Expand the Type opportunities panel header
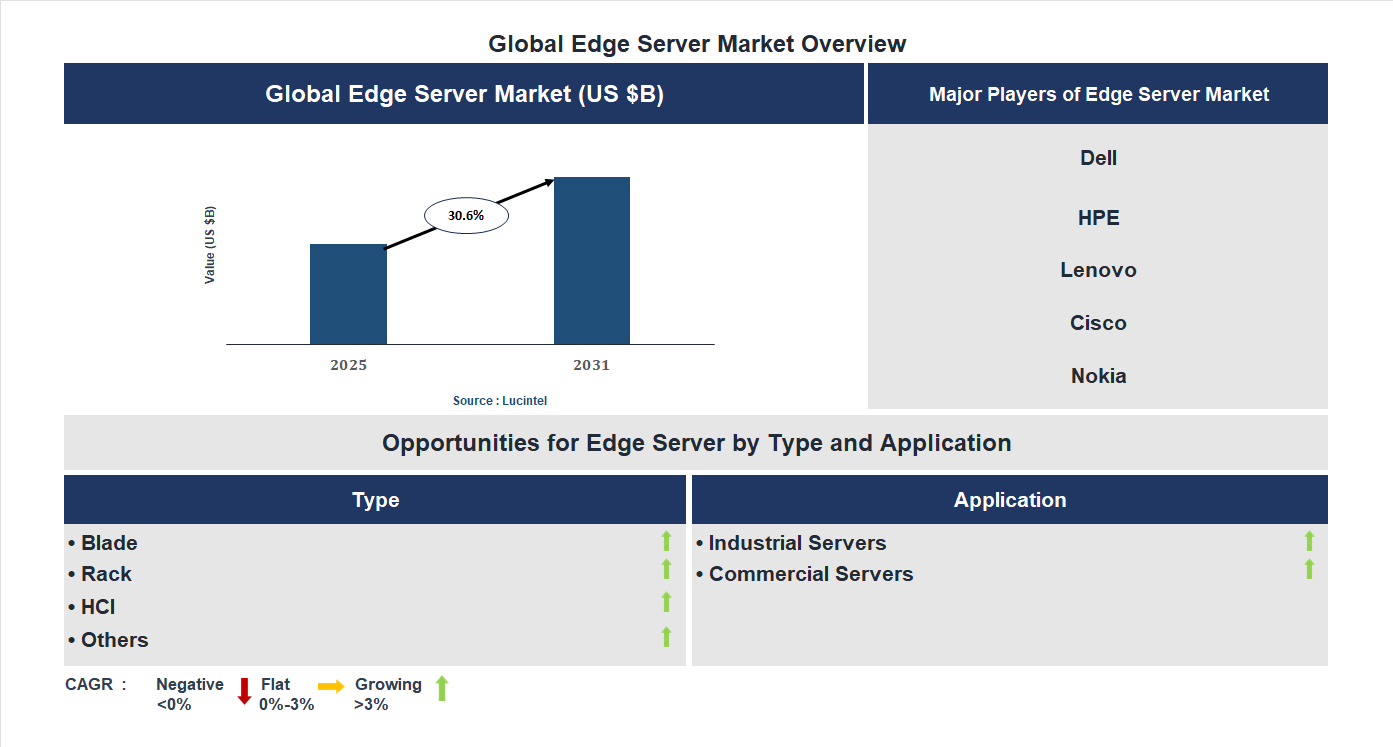This screenshot has height=747, width=1393. tap(376, 499)
